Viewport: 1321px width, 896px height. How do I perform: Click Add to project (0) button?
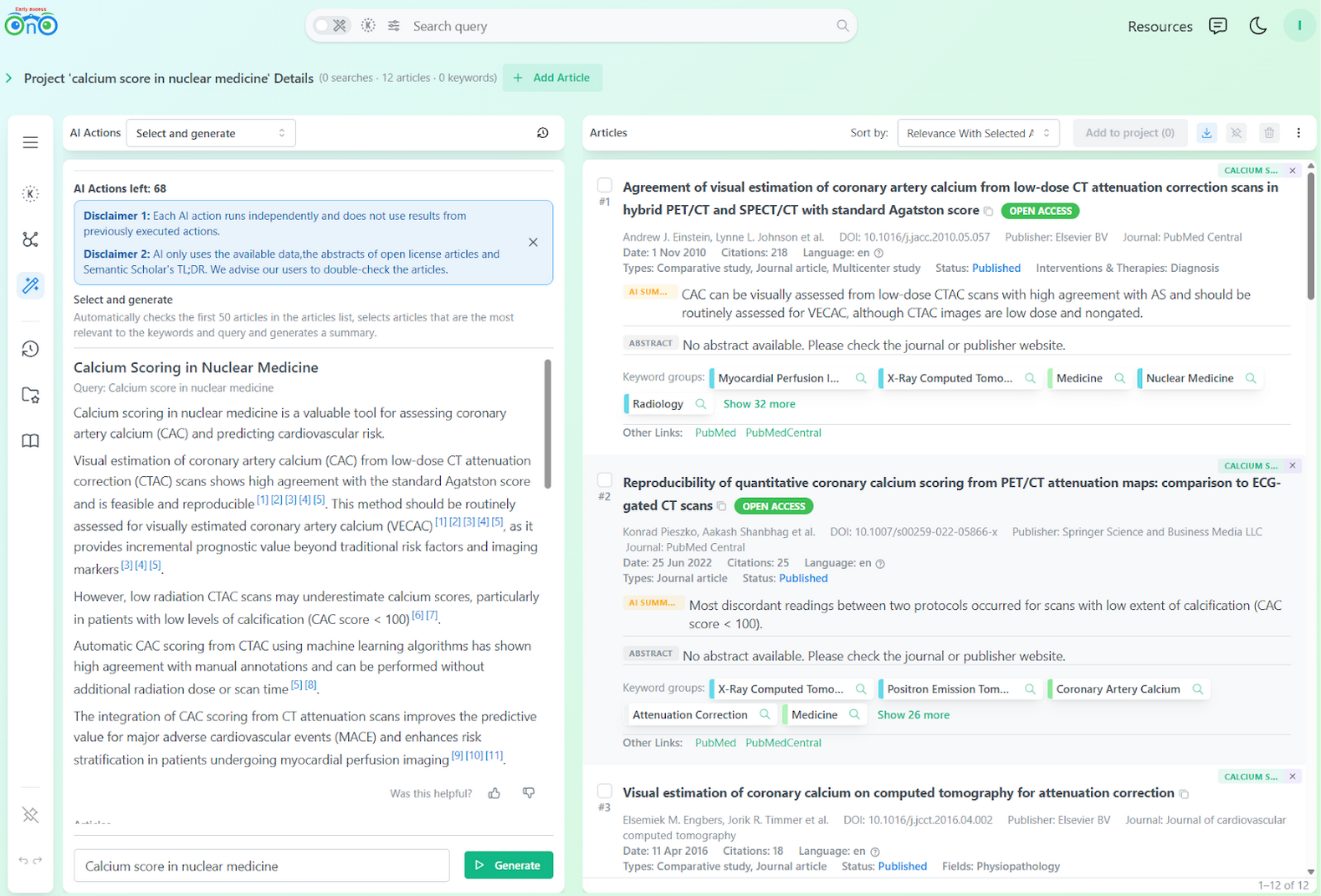click(1129, 133)
